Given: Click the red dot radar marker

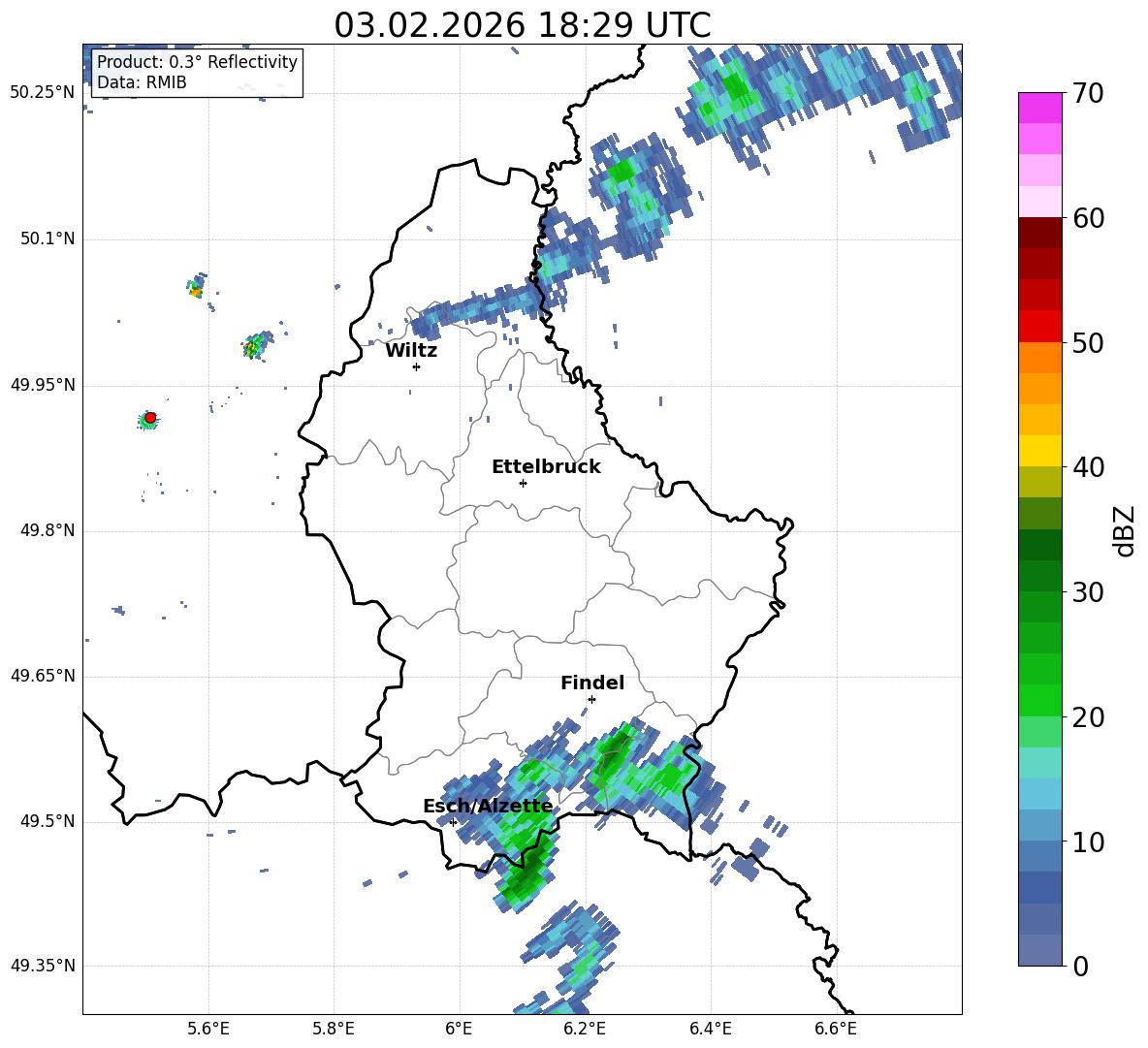Looking at the screenshot, I should (x=150, y=418).
